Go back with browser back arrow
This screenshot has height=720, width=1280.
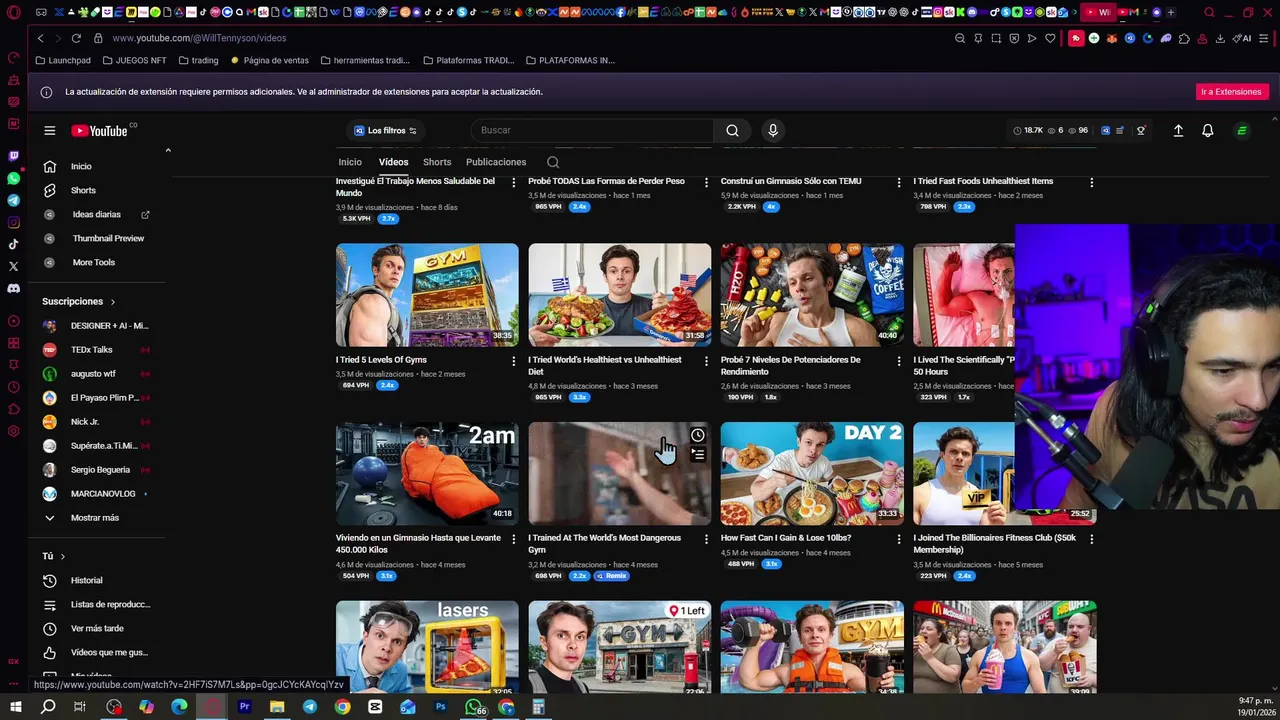tap(40, 38)
